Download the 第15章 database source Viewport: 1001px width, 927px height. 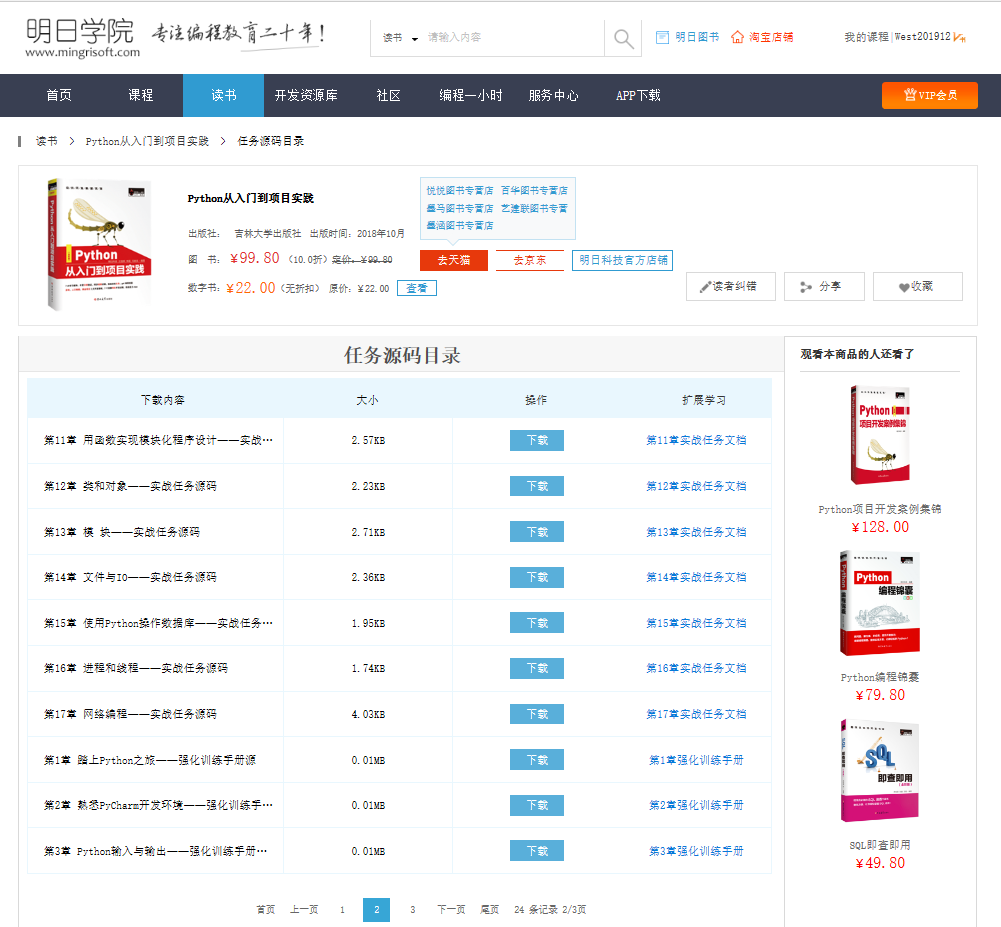tap(537, 622)
